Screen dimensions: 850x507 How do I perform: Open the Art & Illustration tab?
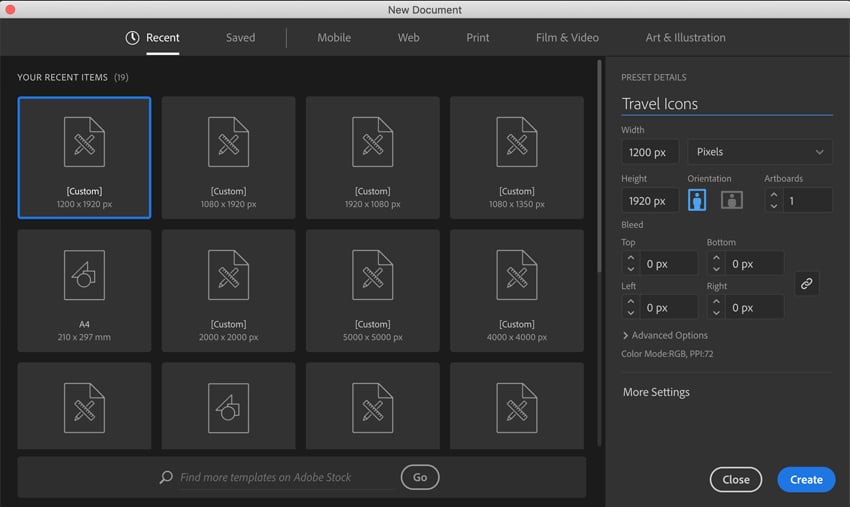click(x=685, y=37)
